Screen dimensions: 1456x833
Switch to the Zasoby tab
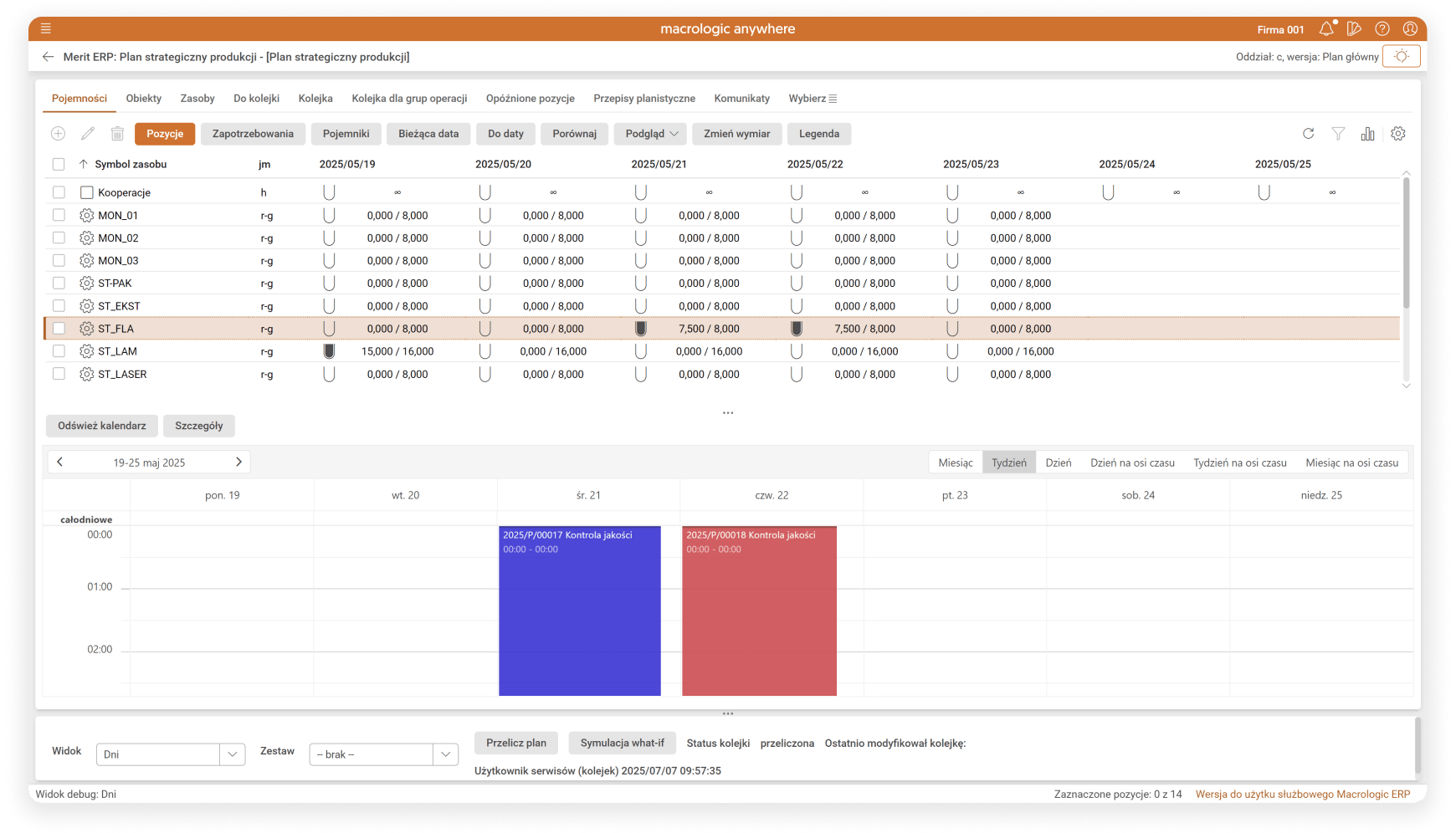(197, 98)
